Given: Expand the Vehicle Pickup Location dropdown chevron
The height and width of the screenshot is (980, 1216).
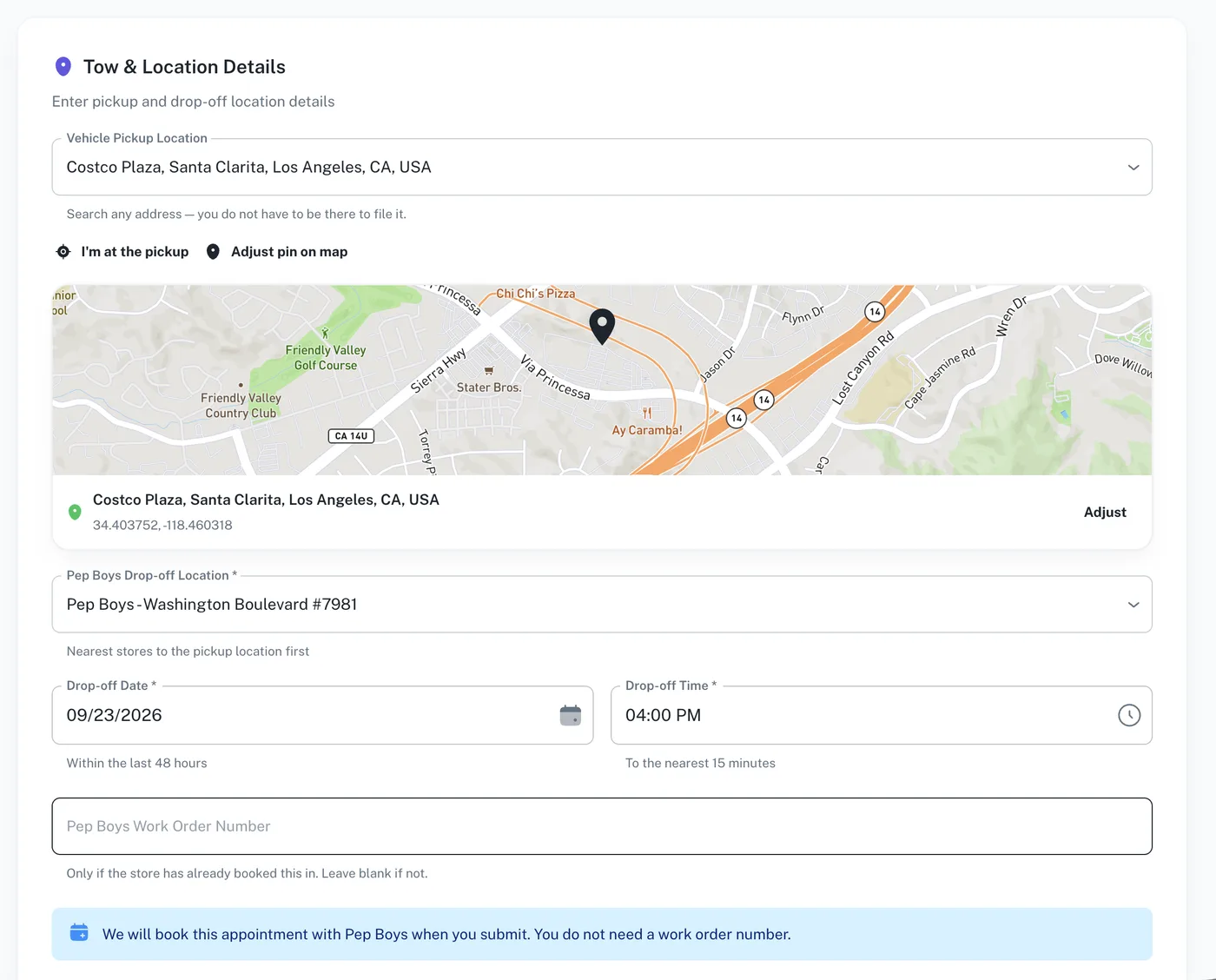Looking at the screenshot, I should coord(1133,168).
